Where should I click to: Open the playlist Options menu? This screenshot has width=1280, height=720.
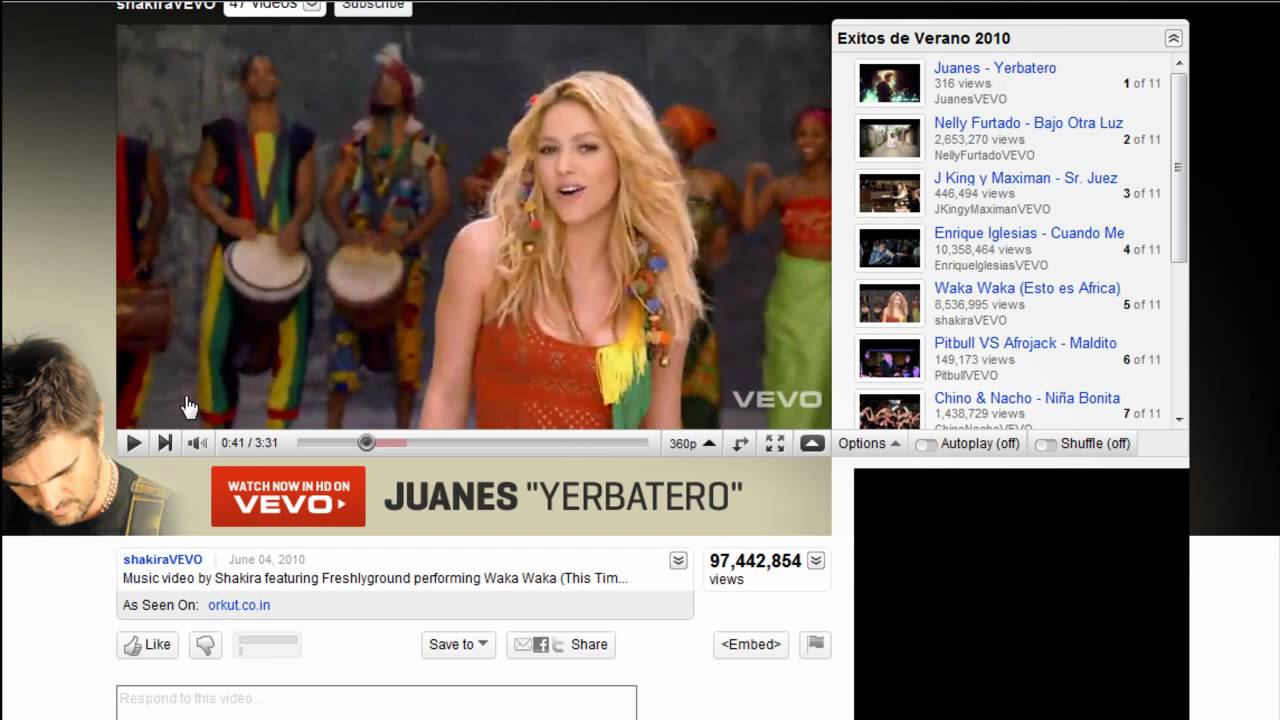868,443
